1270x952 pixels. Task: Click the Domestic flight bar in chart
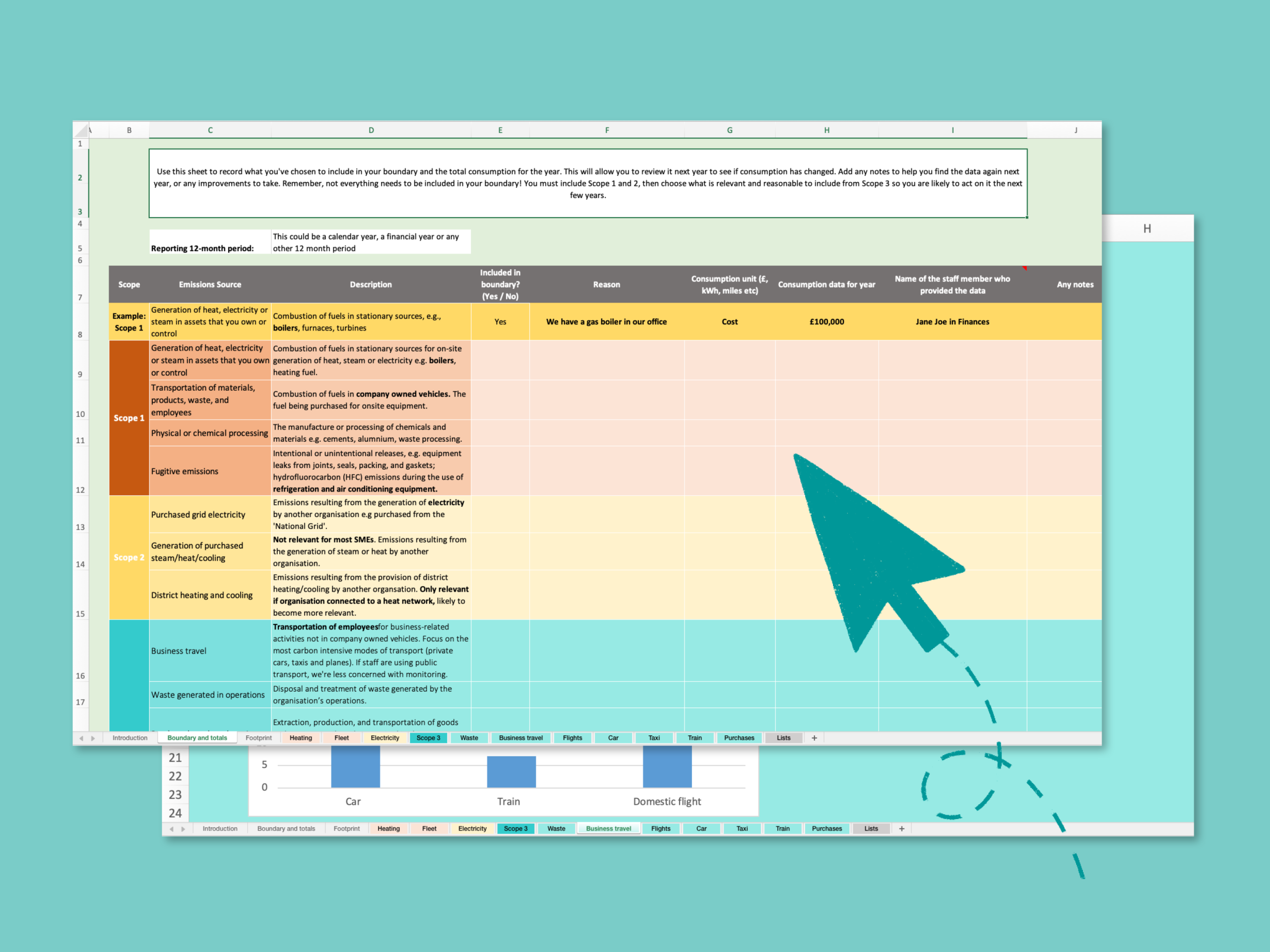pos(667,767)
